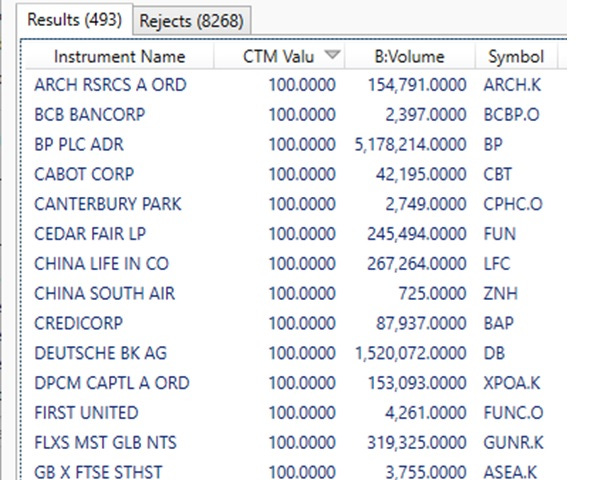Click volume 87,937.0000 cell
The width and height of the screenshot is (600, 480).
tap(421, 323)
